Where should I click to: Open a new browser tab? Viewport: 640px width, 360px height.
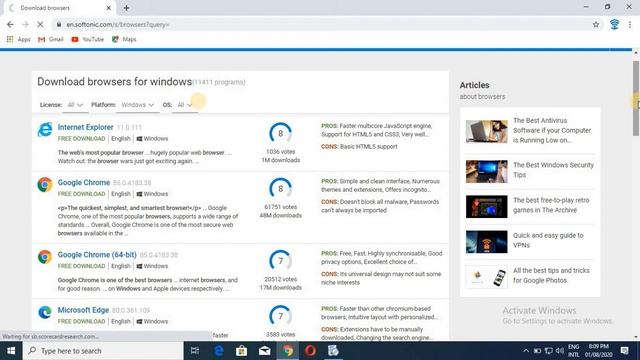pos(126,8)
